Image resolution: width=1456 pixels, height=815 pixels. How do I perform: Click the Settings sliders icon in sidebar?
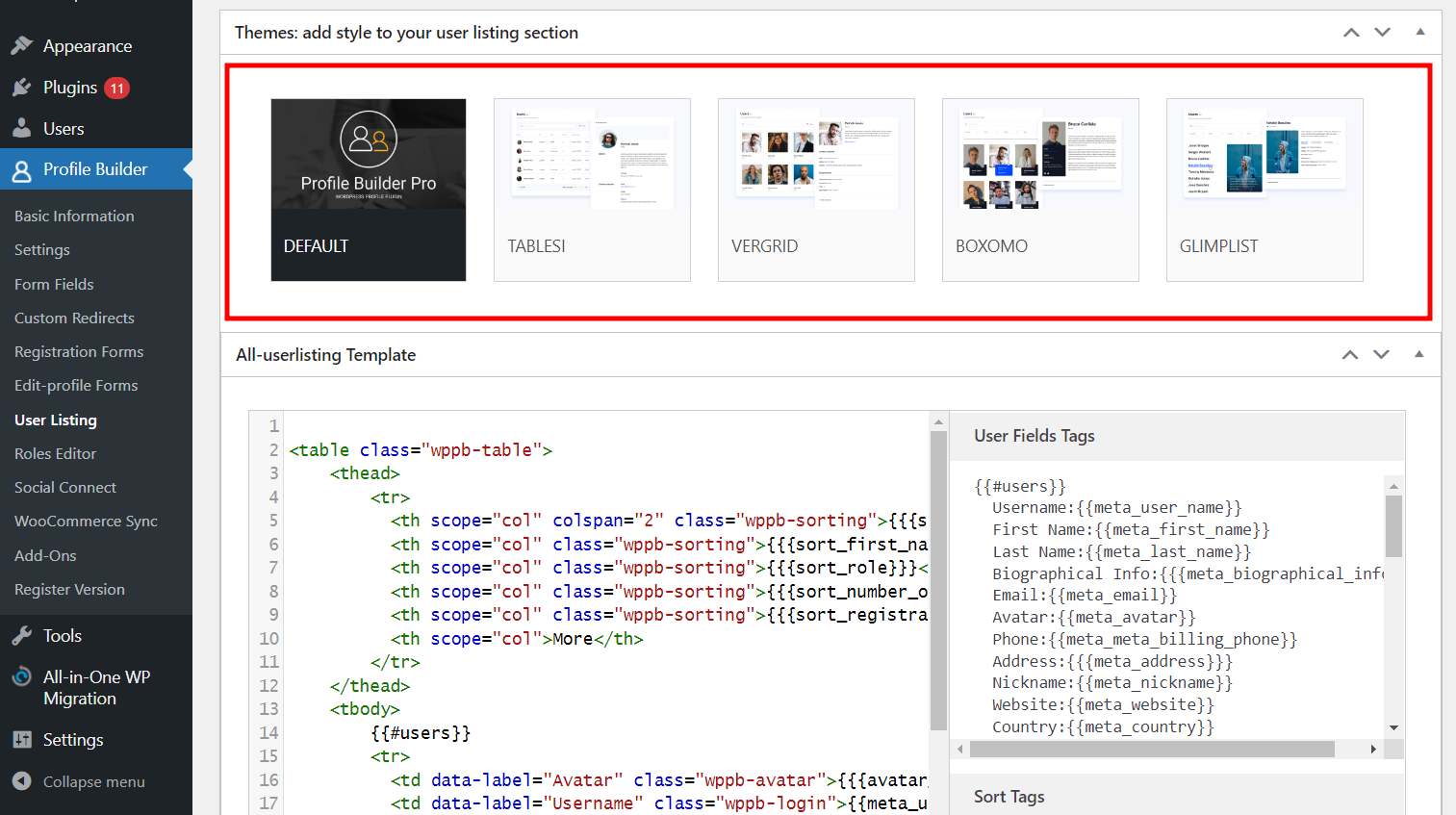(22, 739)
